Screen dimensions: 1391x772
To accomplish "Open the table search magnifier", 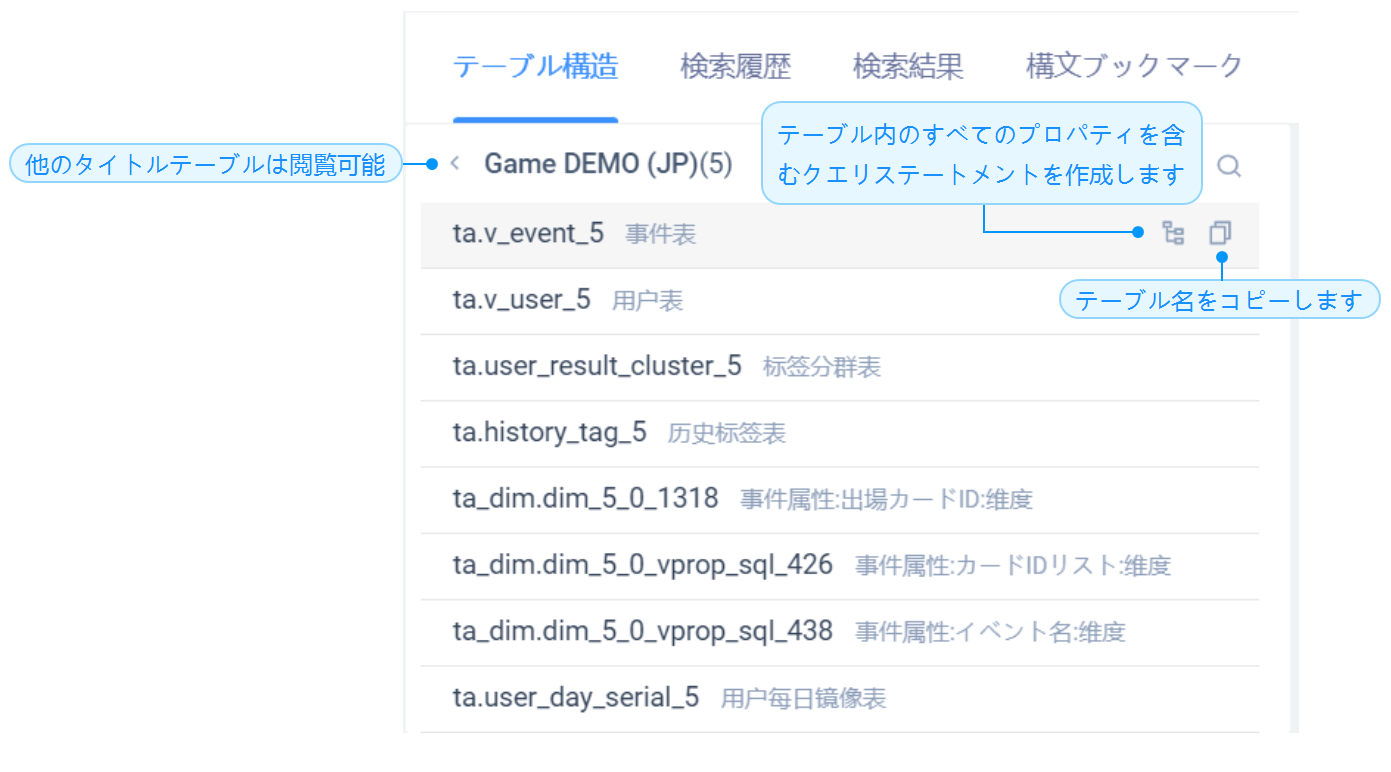I will pyautogui.click(x=1229, y=166).
